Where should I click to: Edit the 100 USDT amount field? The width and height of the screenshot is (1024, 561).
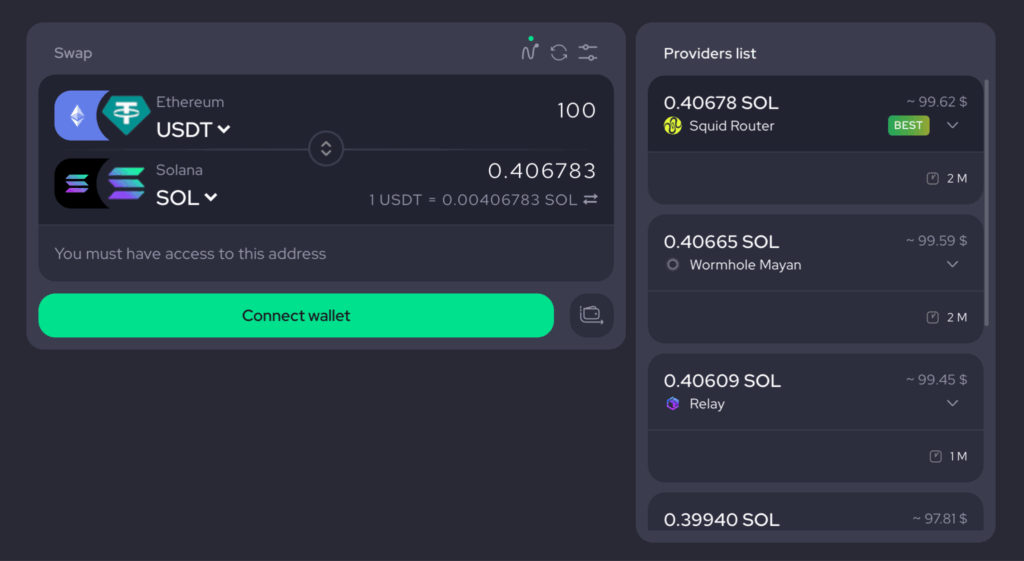point(576,110)
